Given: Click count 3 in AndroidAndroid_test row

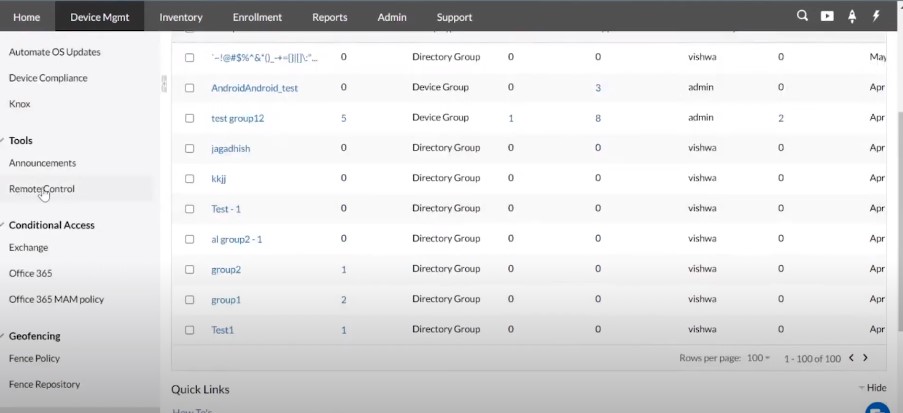Looking at the screenshot, I should 598,88.
